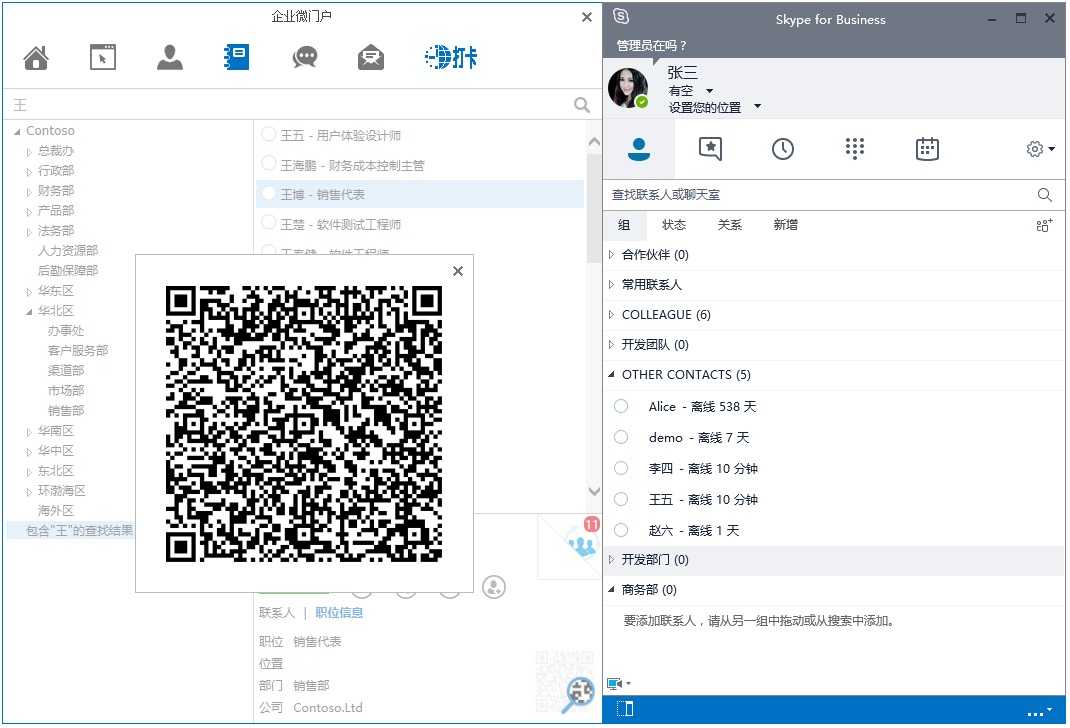The width and height of the screenshot is (1070, 728).
Task: Open the 职位信息 tab
Action: (x=339, y=613)
